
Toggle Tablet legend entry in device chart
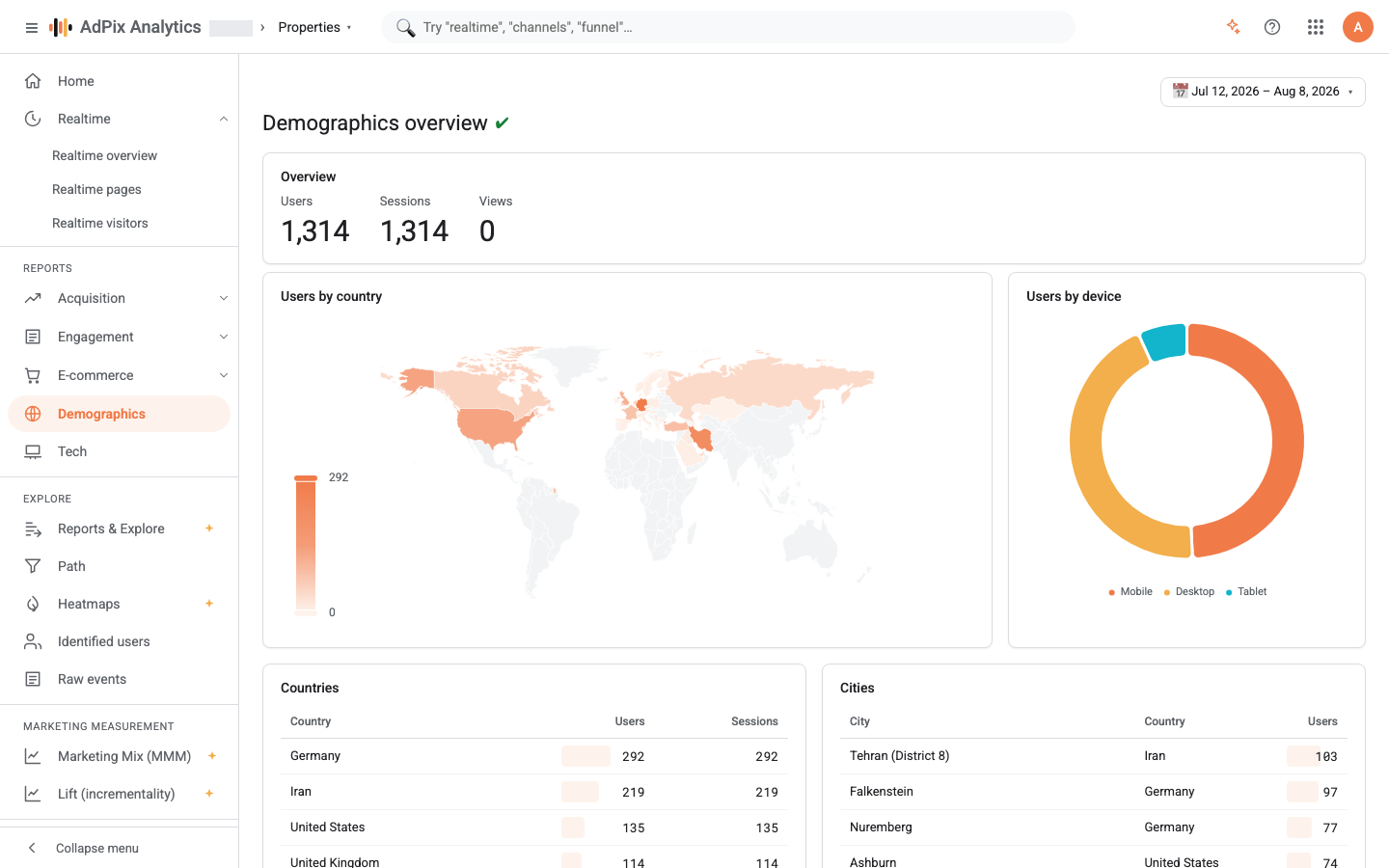pos(1246,591)
